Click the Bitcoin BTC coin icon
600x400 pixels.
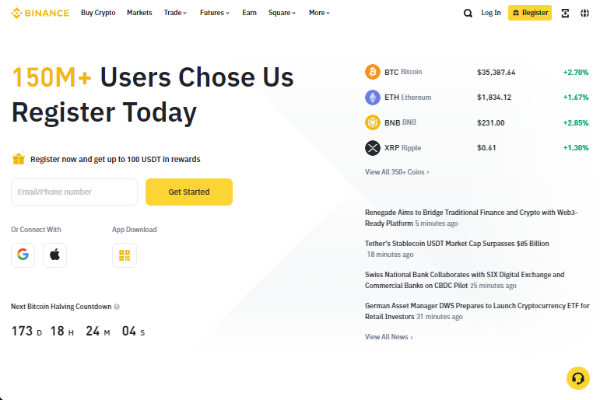[x=372, y=72]
